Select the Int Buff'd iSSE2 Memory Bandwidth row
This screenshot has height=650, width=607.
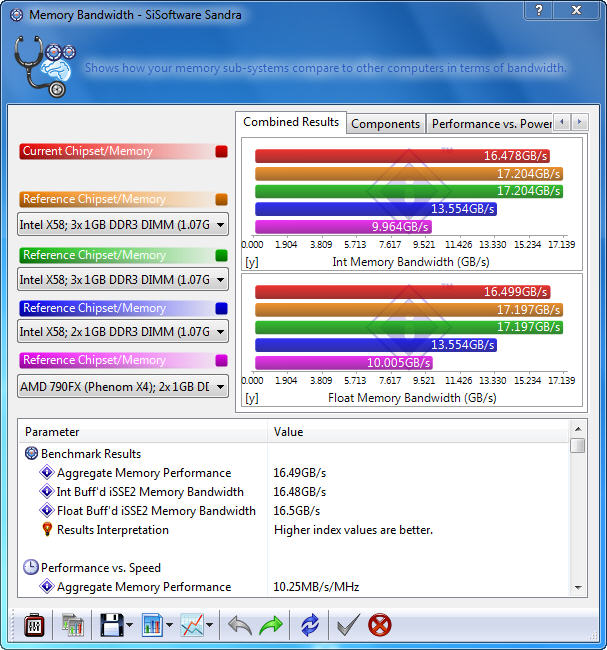click(294, 492)
